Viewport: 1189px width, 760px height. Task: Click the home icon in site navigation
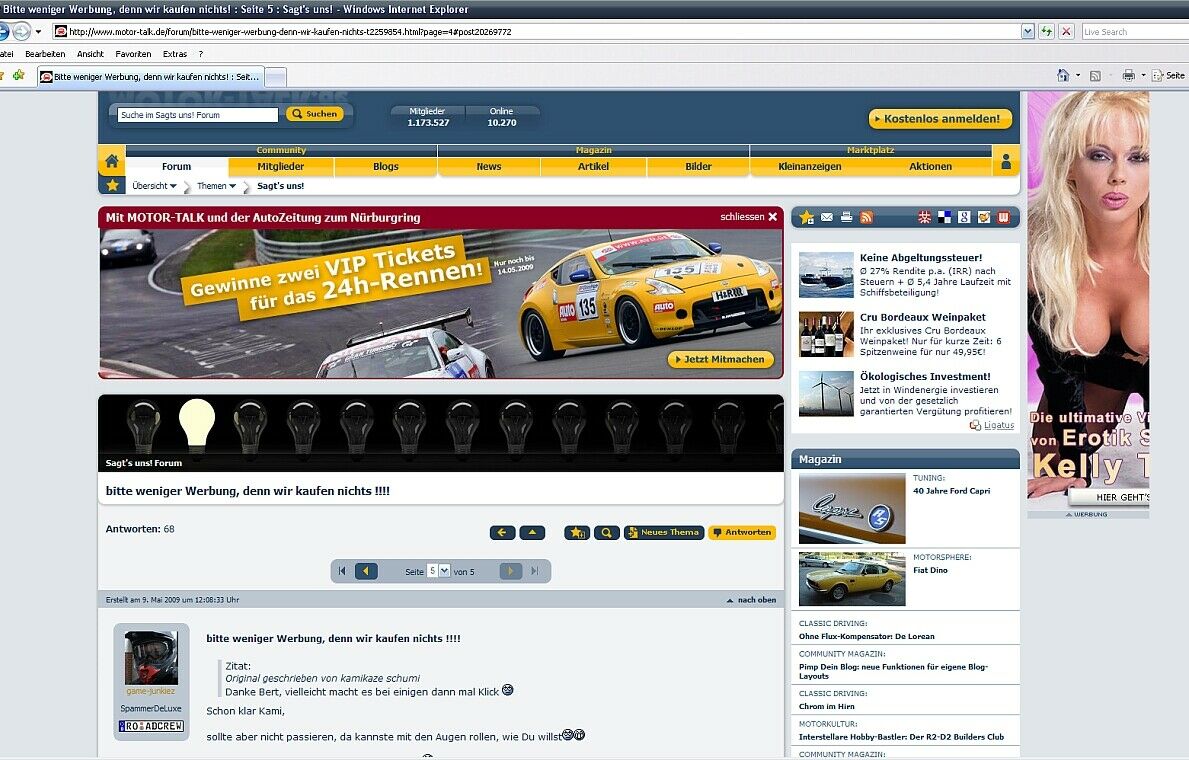pyautogui.click(x=111, y=161)
